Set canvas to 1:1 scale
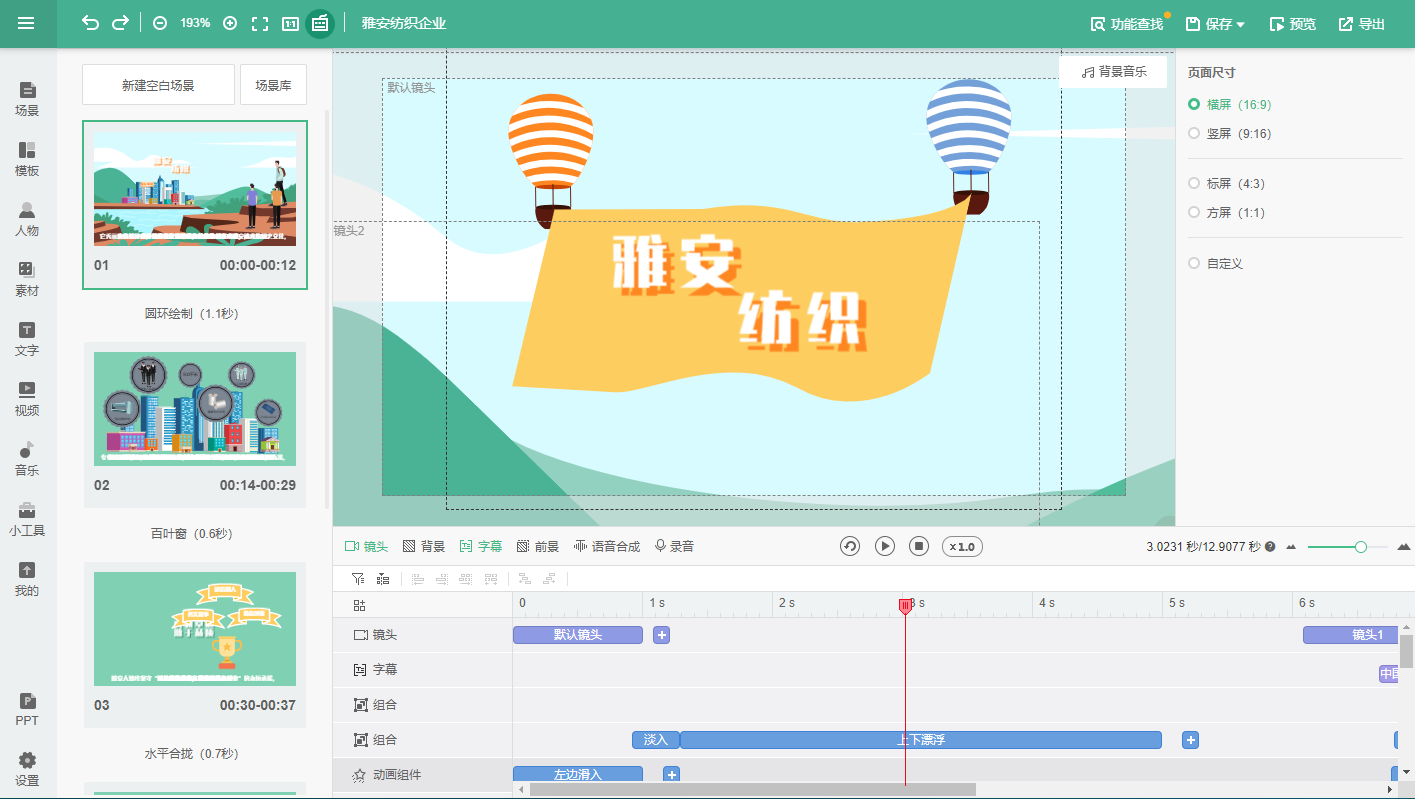The image size is (1415, 799). (290, 23)
